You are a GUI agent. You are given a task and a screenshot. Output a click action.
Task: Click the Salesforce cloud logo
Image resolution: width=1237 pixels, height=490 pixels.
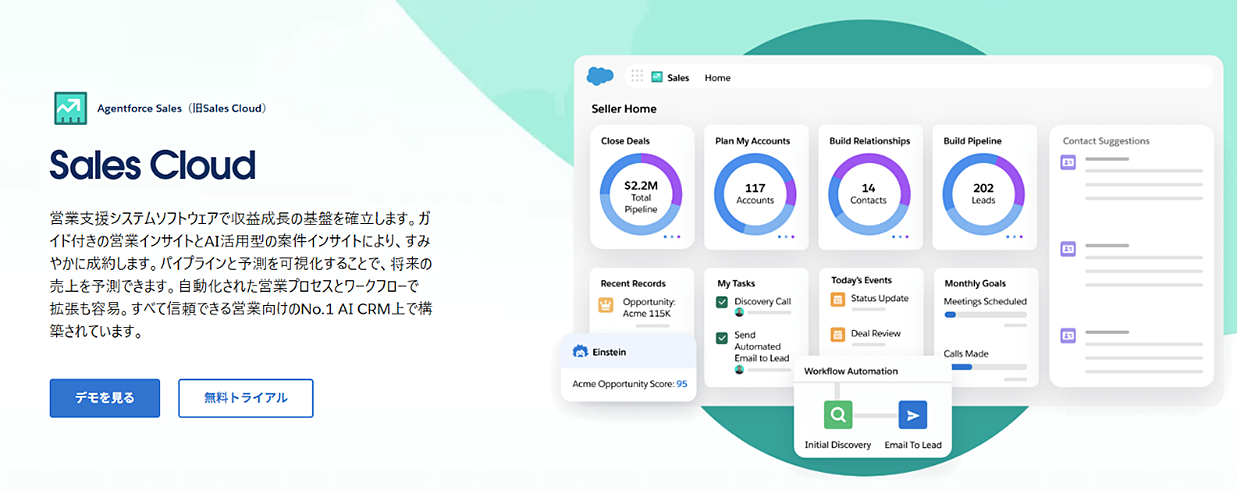(600, 76)
